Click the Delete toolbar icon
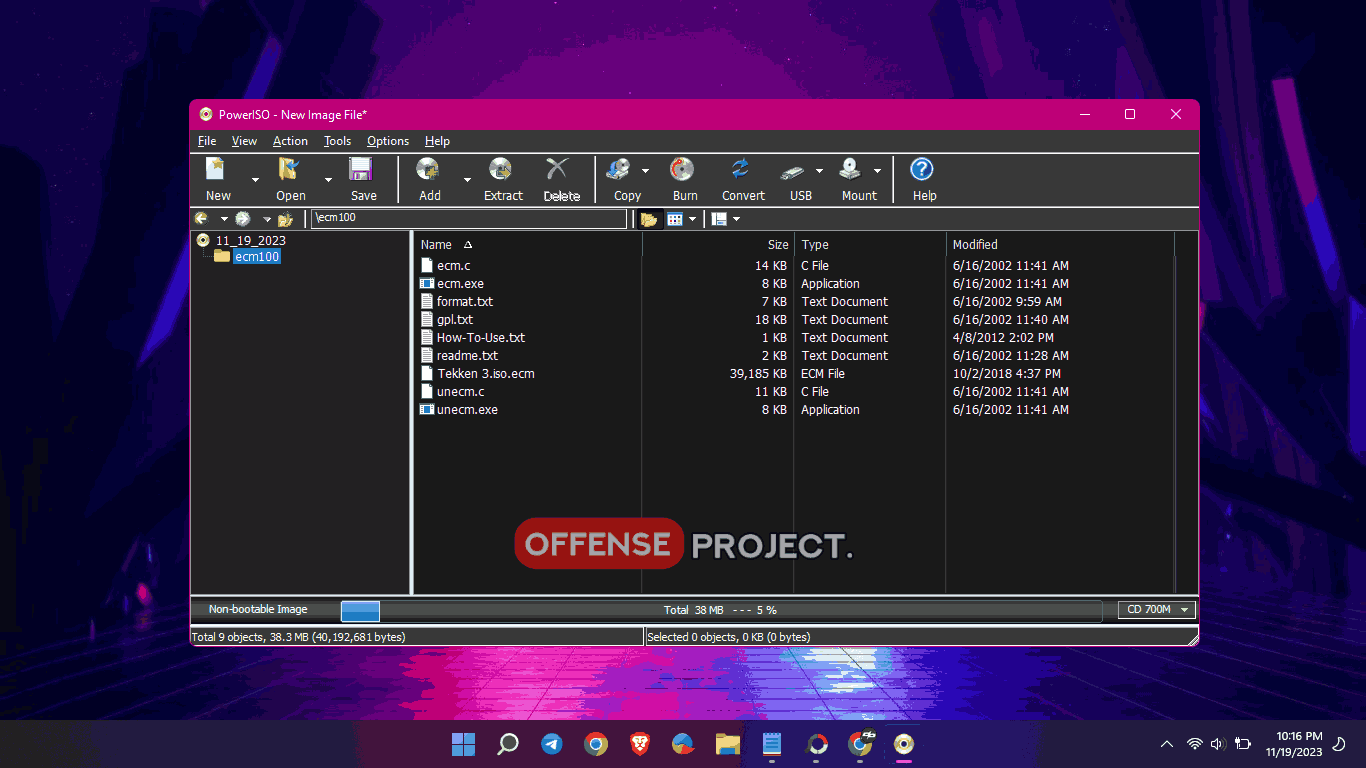 (558, 169)
